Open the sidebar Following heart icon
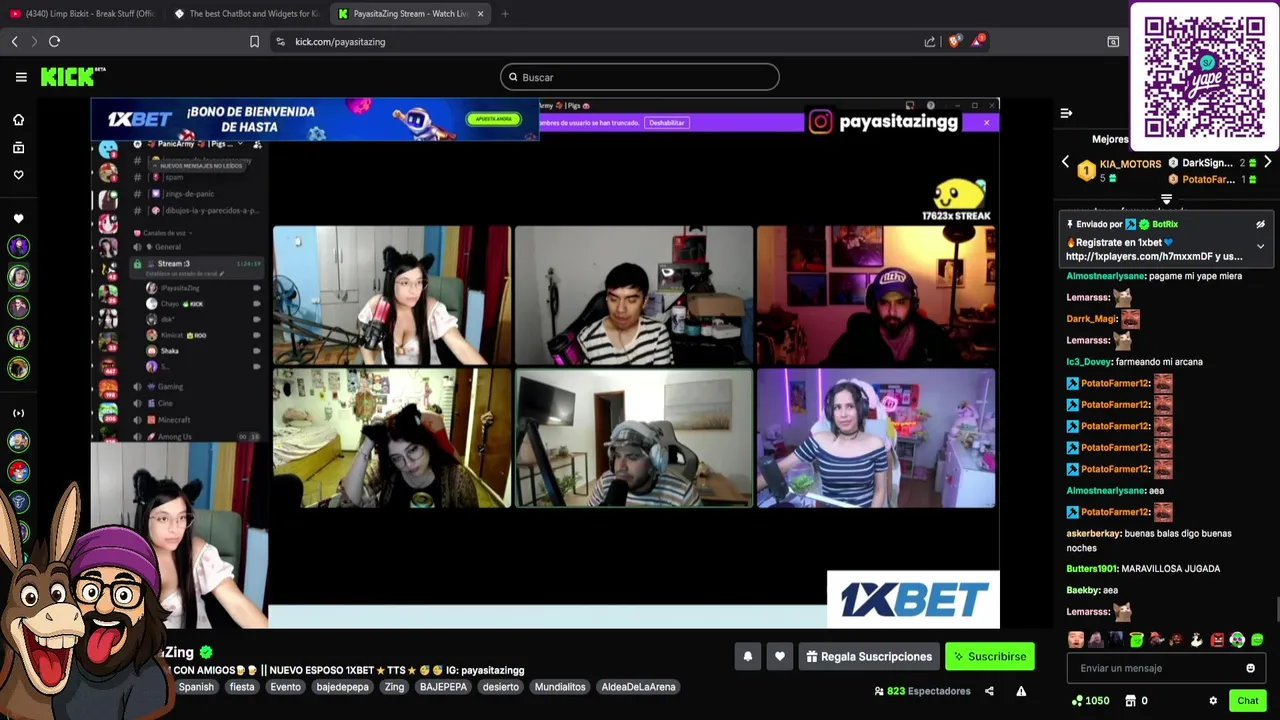Screen dimensions: 1280x720 click(x=18, y=175)
